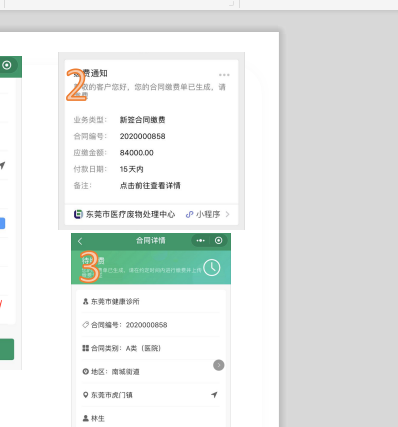Image resolution: width=398 pixels, height=427 pixels.
Task: Click the person icon before 林生
Action: coord(85,418)
